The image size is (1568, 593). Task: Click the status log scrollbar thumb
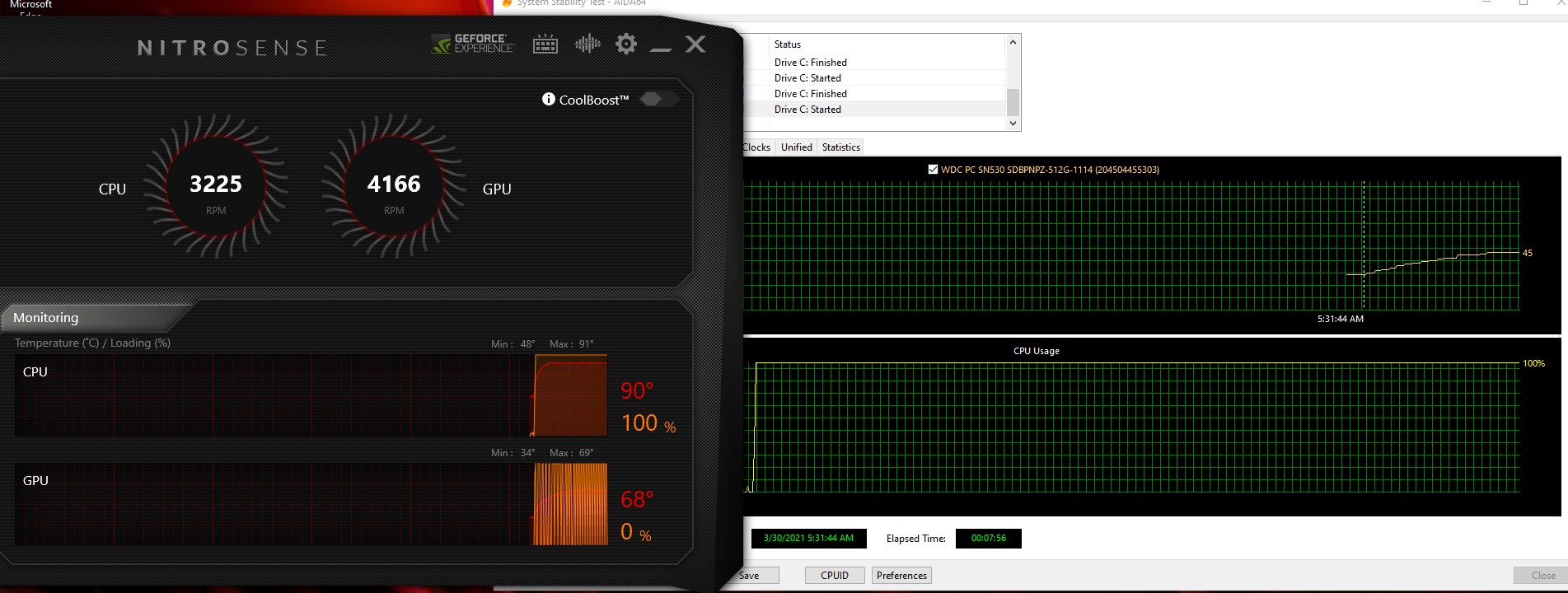coord(1013,102)
